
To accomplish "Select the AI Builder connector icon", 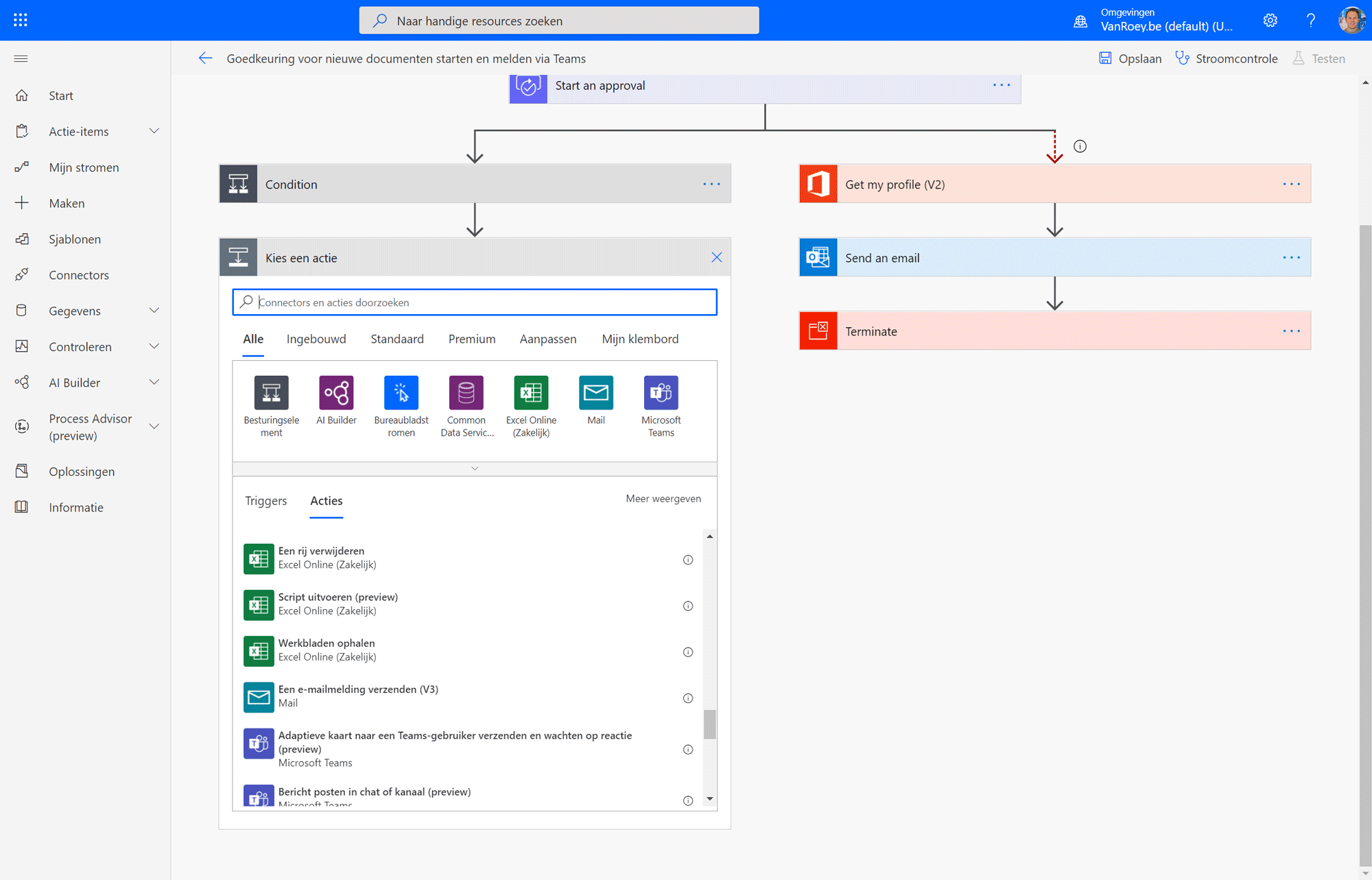I will (x=336, y=392).
